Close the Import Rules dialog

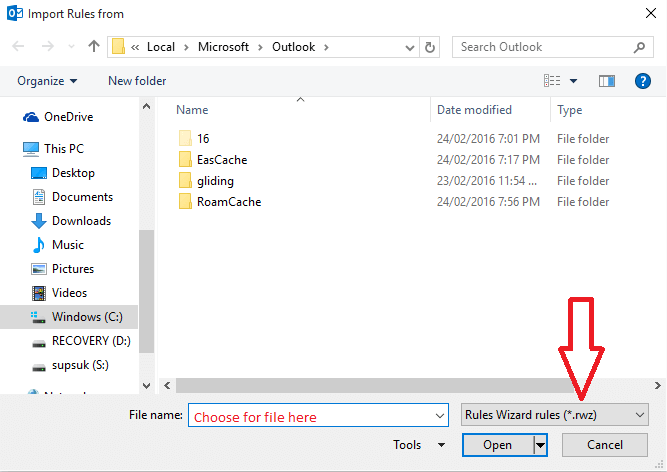coord(650,13)
